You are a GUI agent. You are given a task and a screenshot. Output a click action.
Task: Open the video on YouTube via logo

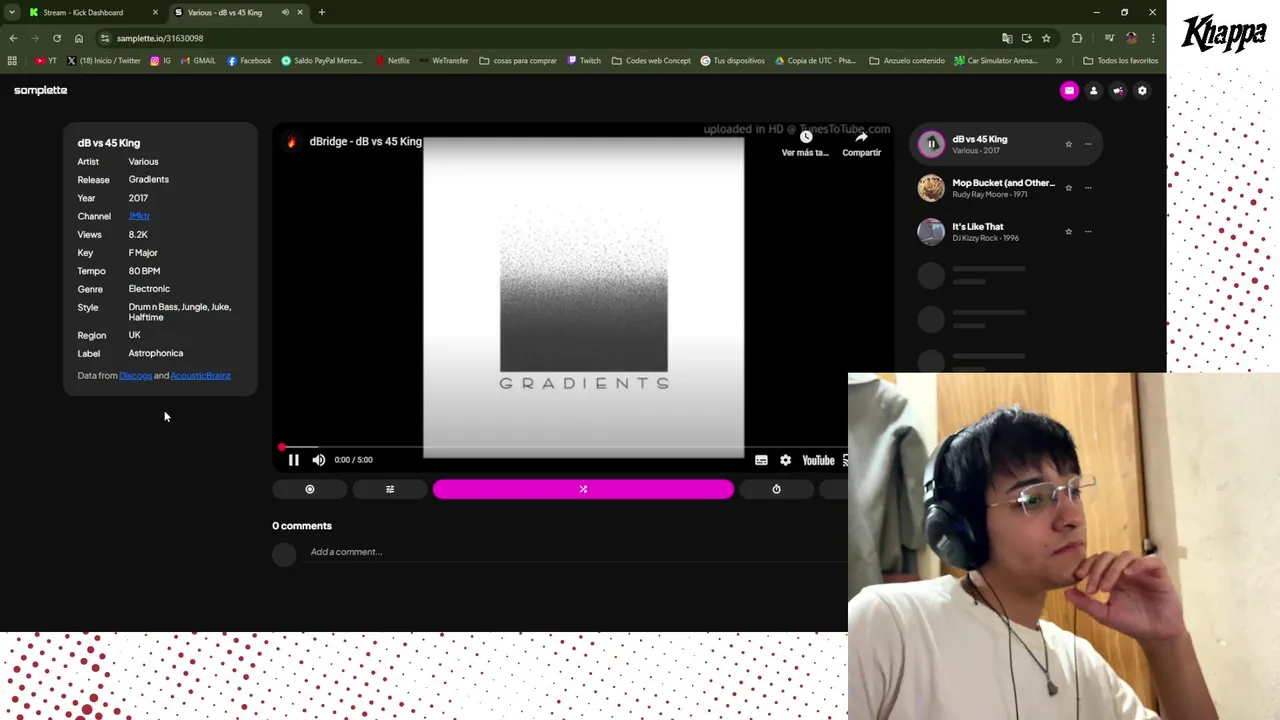coord(818,460)
